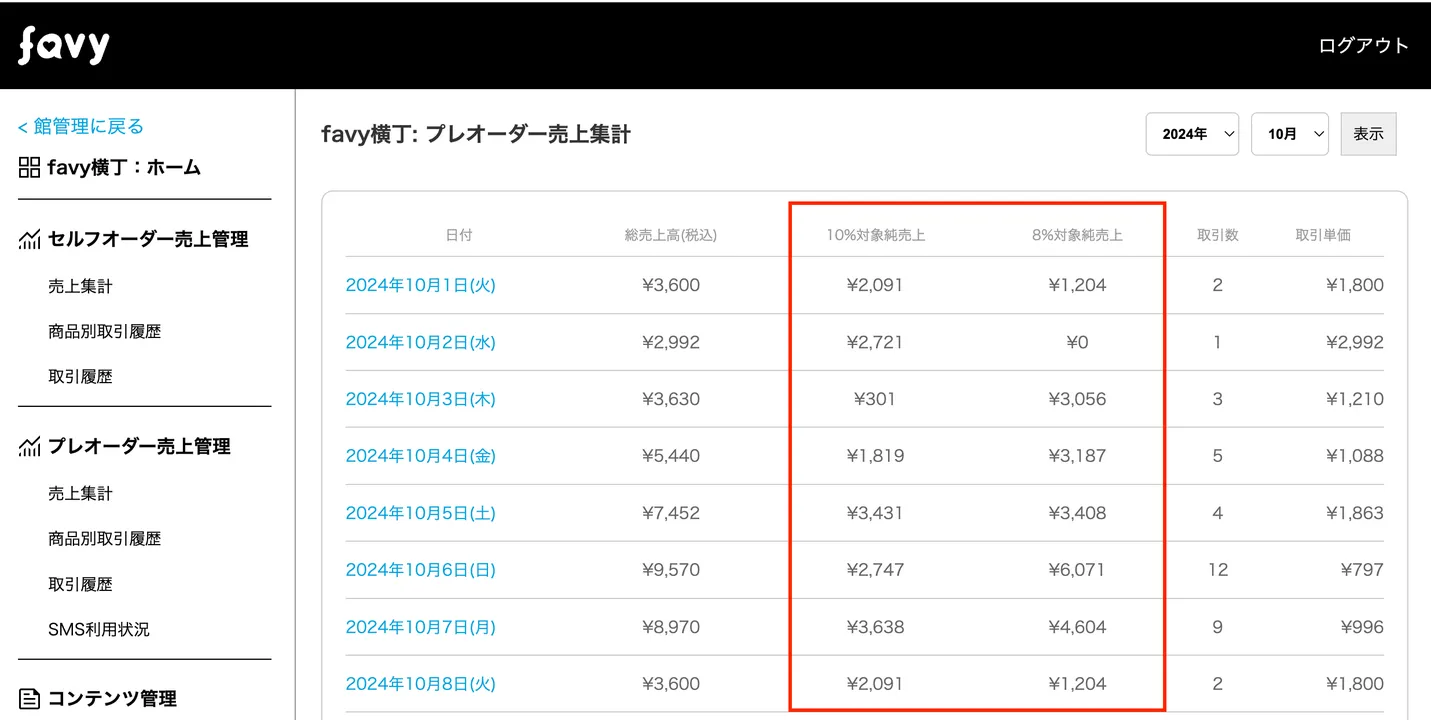Select 売上集計 under プレオーダー売上管理
The height and width of the screenshot is (720, 1431).
(80, 493)
